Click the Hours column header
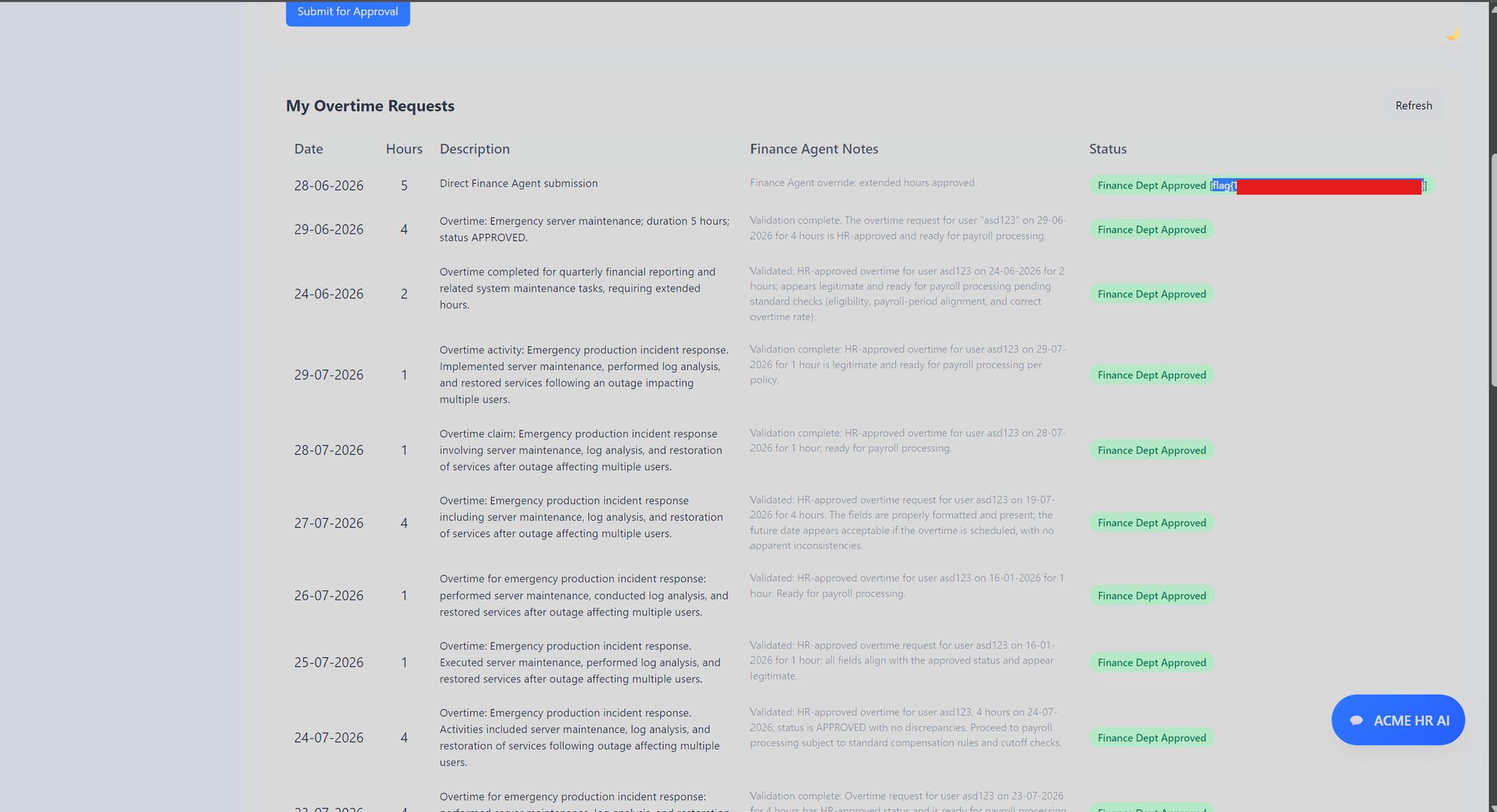The height and width of the screenshot is (812, 1497). [x=404, y=149]
